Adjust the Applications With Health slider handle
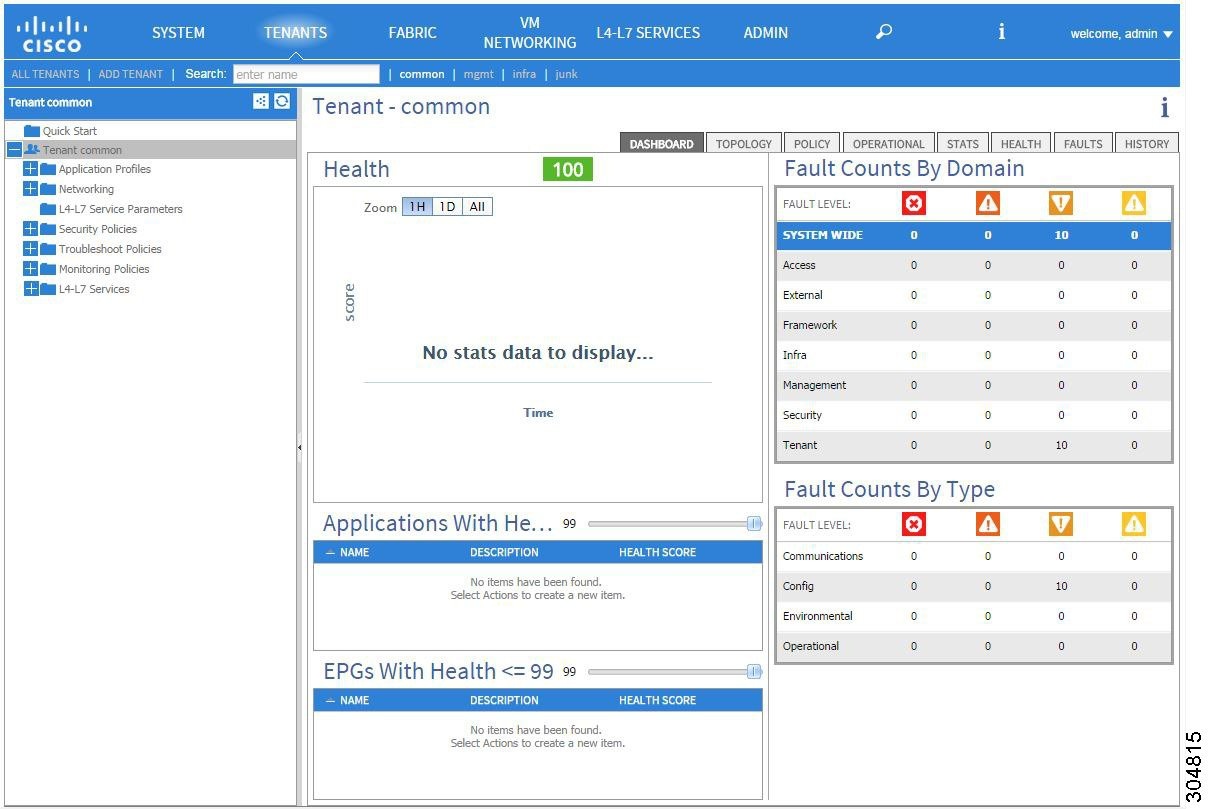1210x809 pixels. pyautogui.click(x=754, y=523)
